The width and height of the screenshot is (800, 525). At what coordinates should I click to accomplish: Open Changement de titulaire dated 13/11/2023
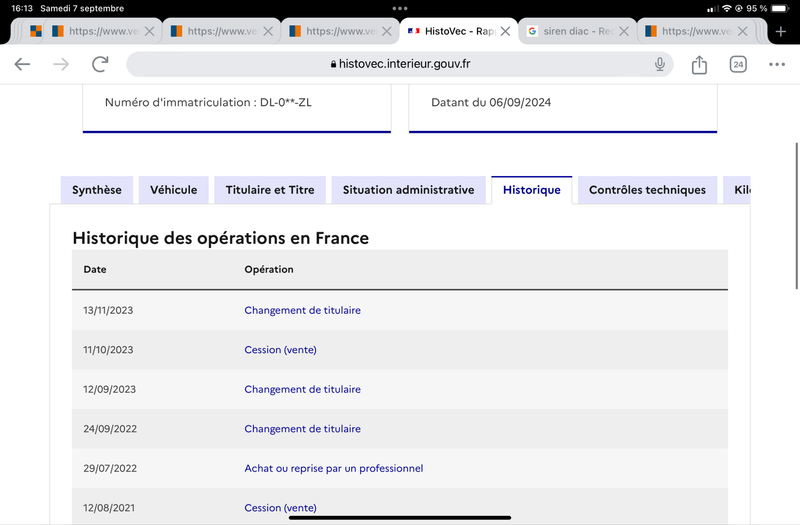pyautogui.click(x=302, y=310)
